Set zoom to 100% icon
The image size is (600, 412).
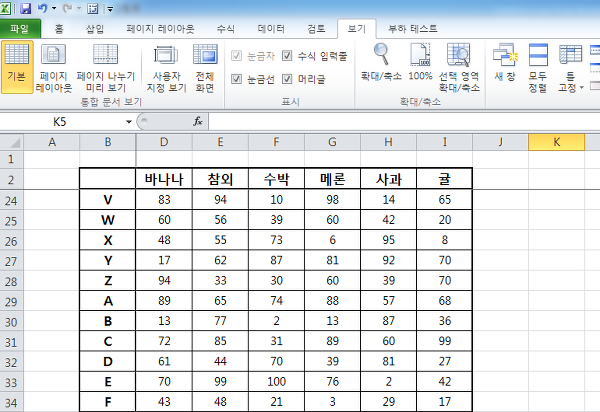[420, 62]
